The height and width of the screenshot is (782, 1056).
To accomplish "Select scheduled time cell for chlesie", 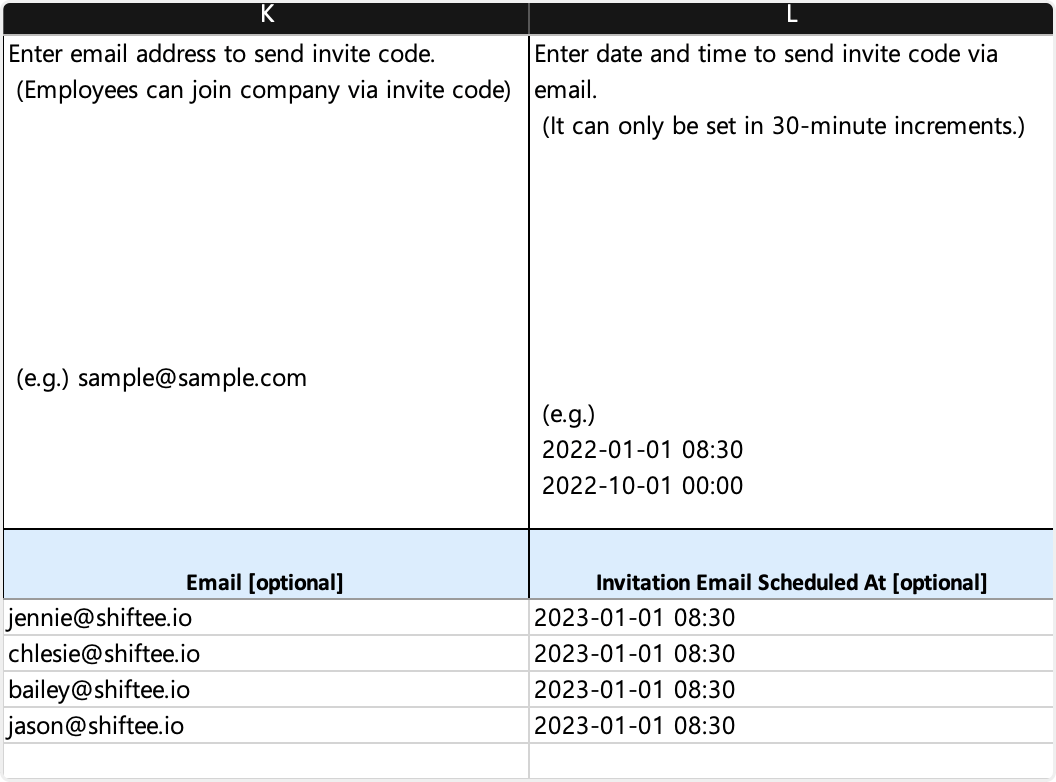I will tap(791, 653).
